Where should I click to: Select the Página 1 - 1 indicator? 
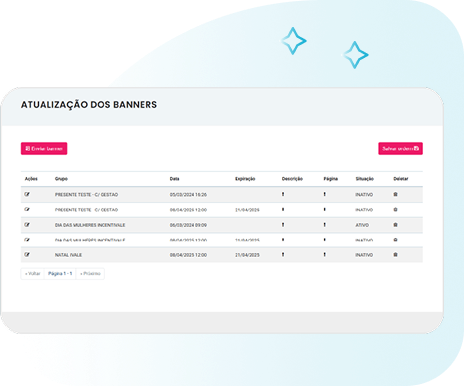(60, 274)
